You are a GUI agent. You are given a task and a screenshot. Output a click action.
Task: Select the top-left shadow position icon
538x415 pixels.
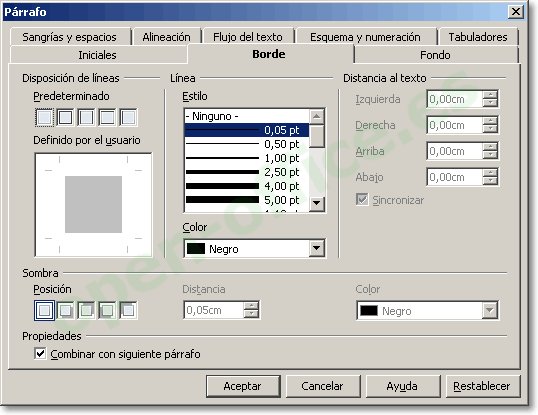coord(128,310)
